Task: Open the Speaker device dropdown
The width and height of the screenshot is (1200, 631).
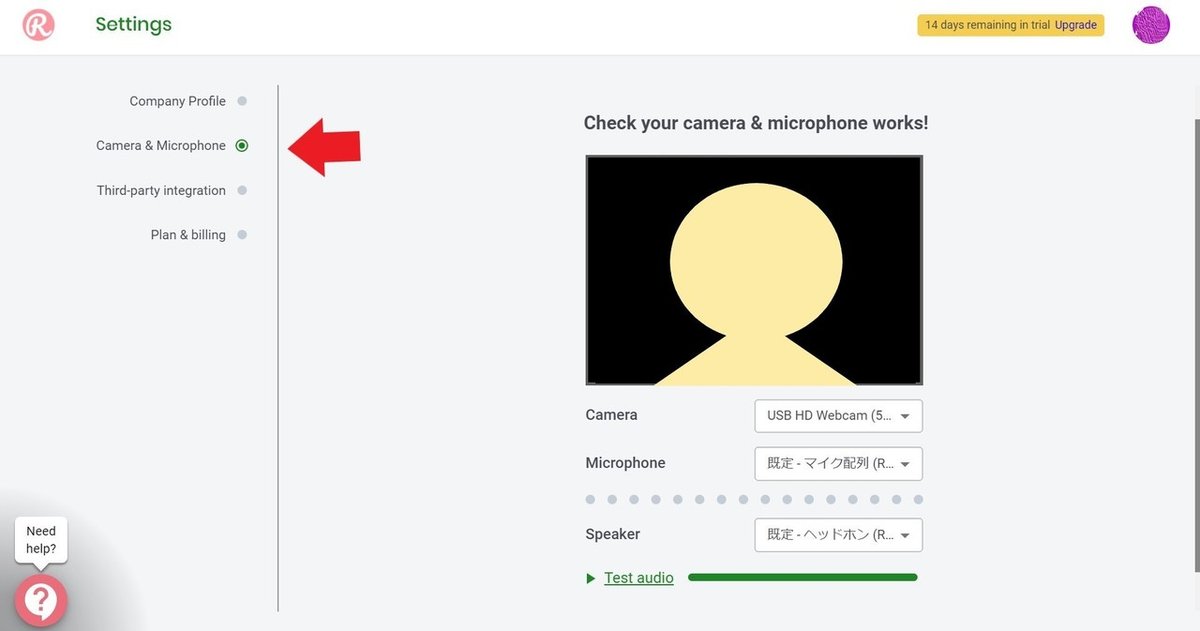Action: point(838,535)
